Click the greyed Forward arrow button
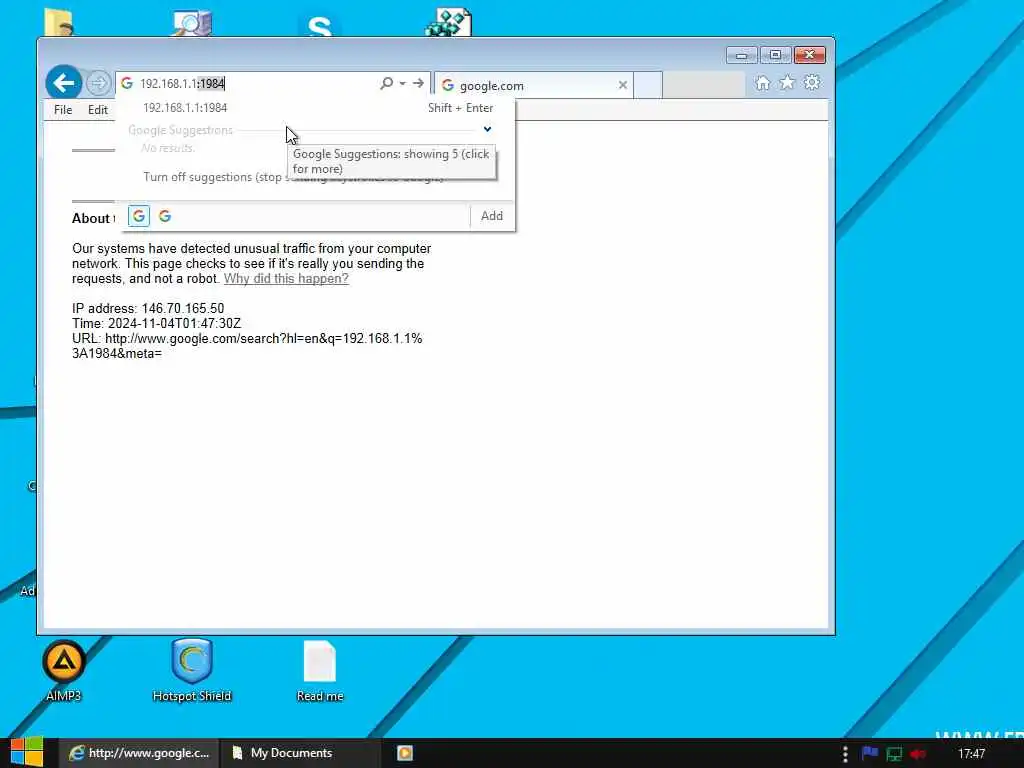 (x=99, y=83)
